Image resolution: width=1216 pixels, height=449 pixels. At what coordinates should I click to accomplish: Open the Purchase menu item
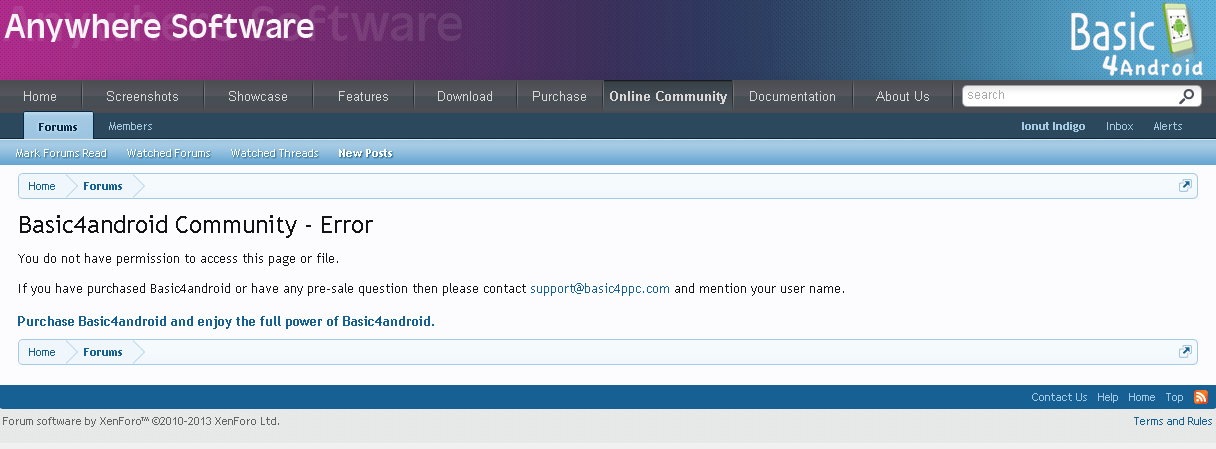(x=559, y=96)
